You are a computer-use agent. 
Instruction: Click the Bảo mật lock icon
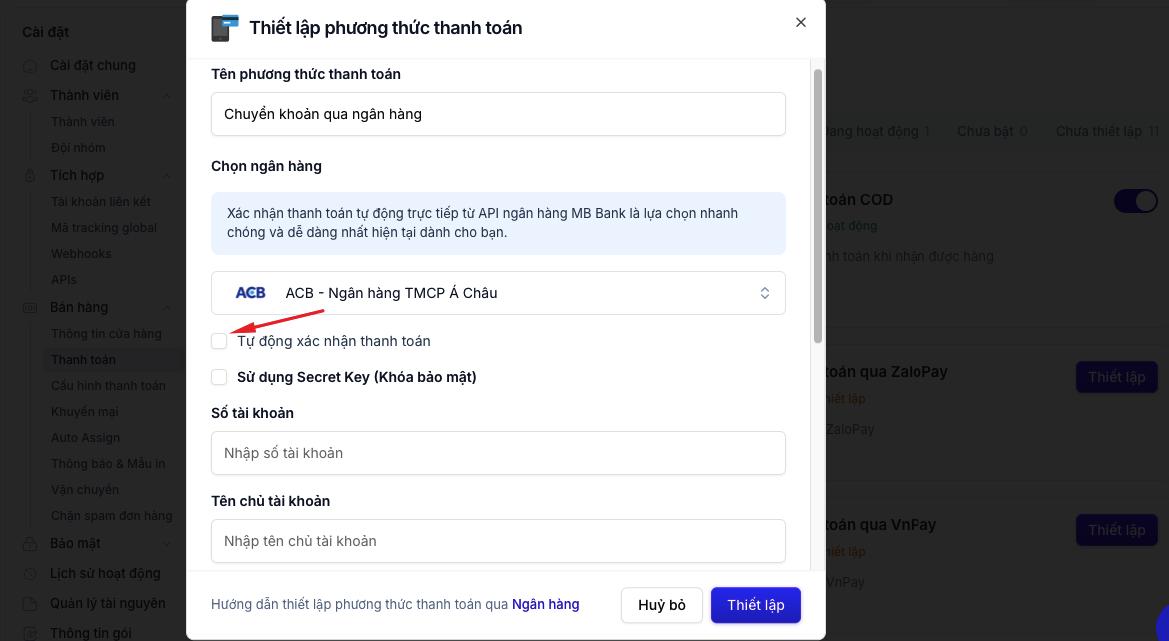[30, 543]
